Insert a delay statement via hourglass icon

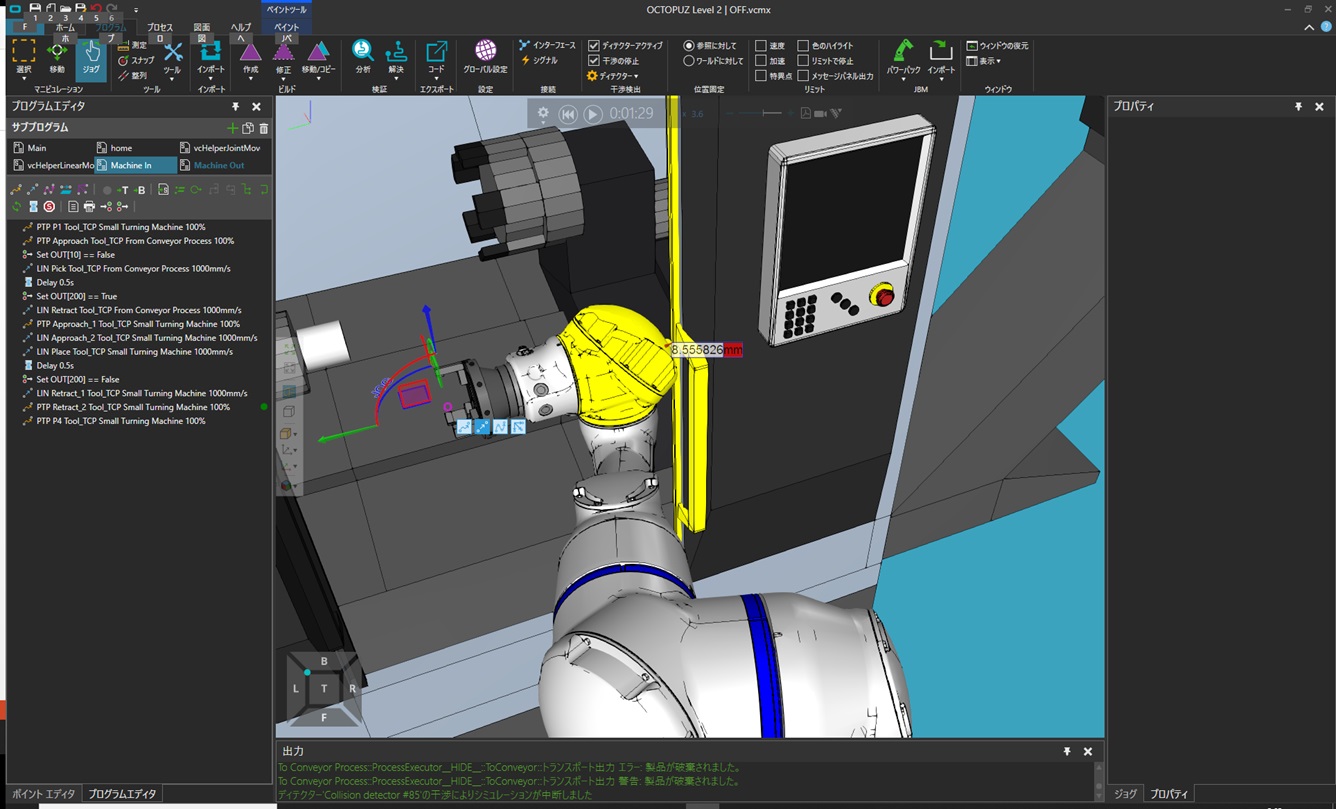33,206
